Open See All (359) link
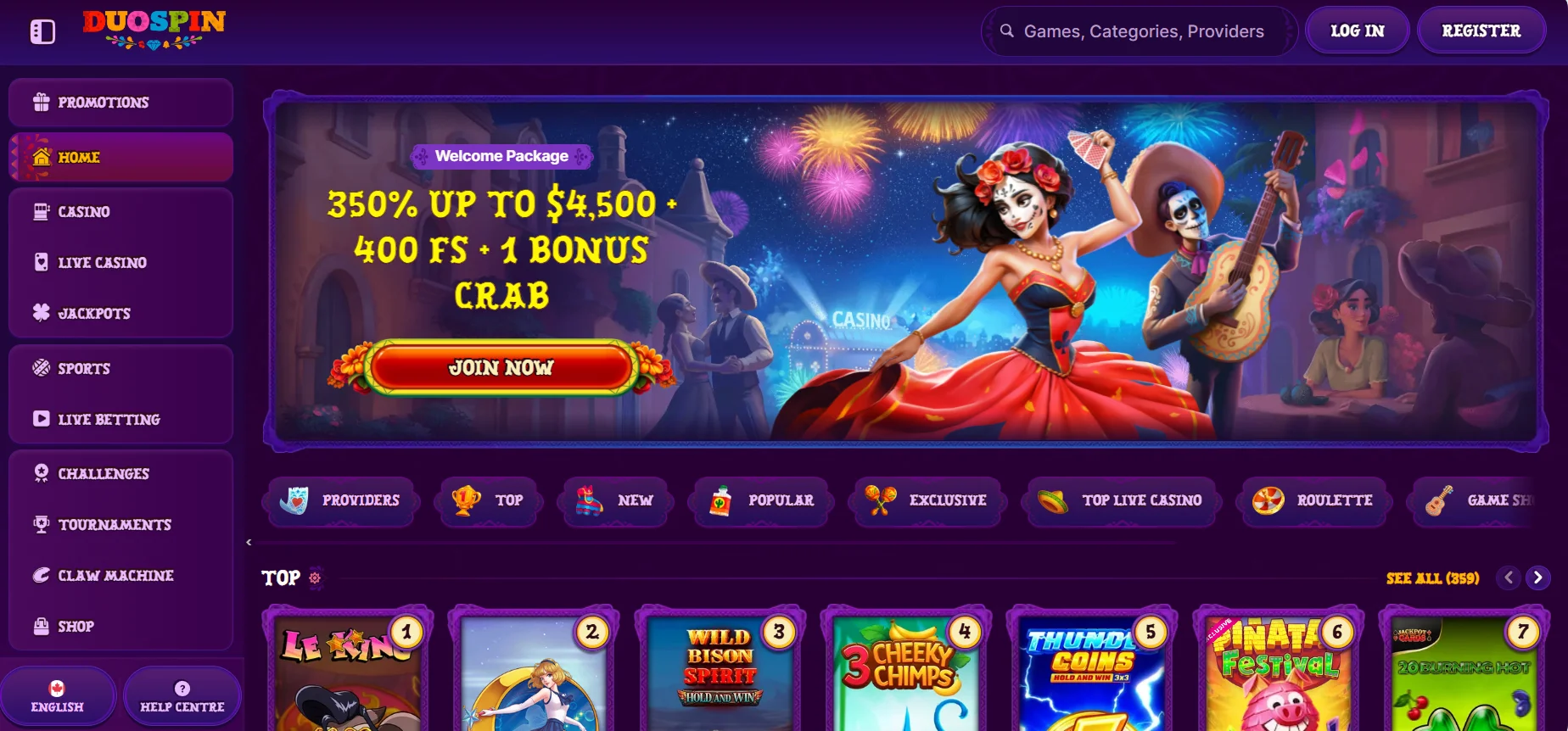Screen dimensions: 1568x731 tap(1432, 578)
